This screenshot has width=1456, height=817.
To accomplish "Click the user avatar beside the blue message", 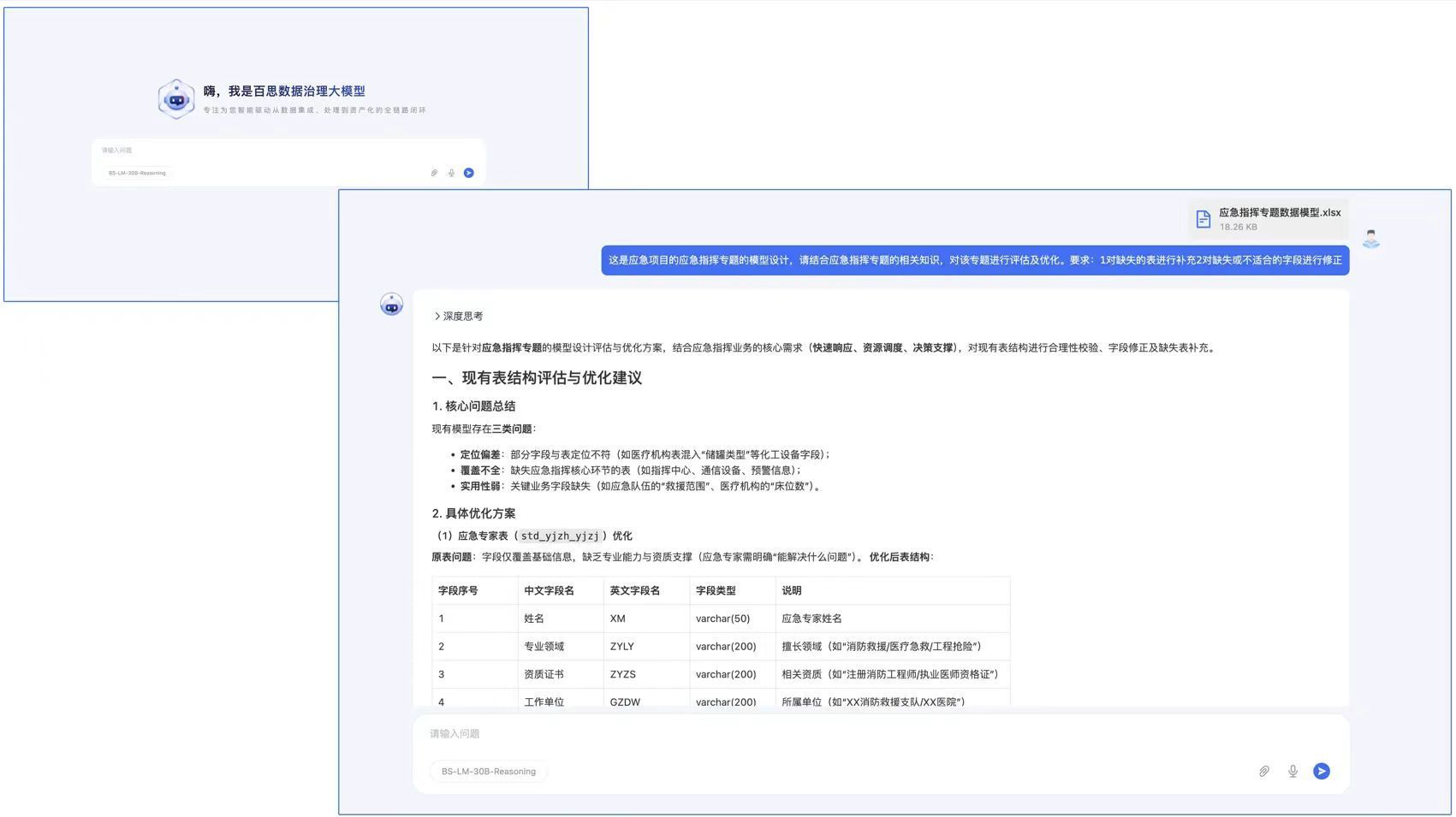I will pyautogui.click(x=1370, y=239).
